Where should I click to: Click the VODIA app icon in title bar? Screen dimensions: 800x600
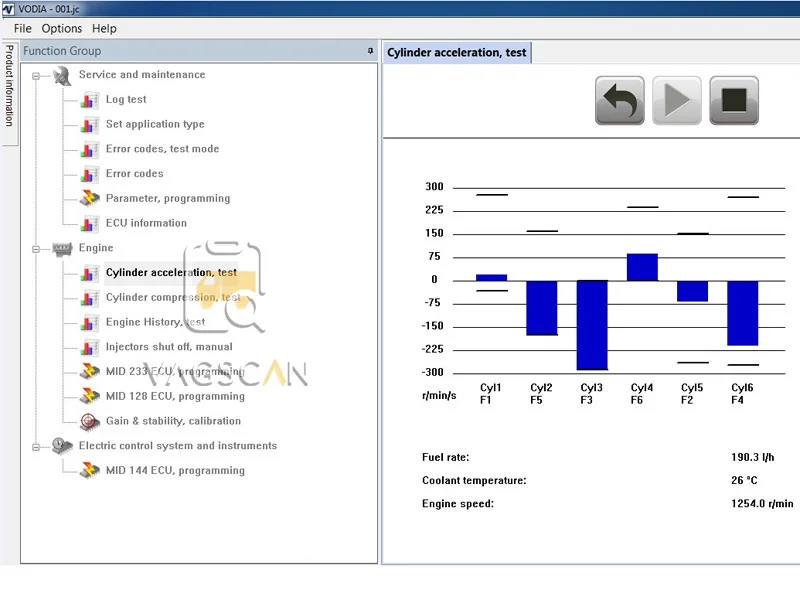(x=8, y=9)
